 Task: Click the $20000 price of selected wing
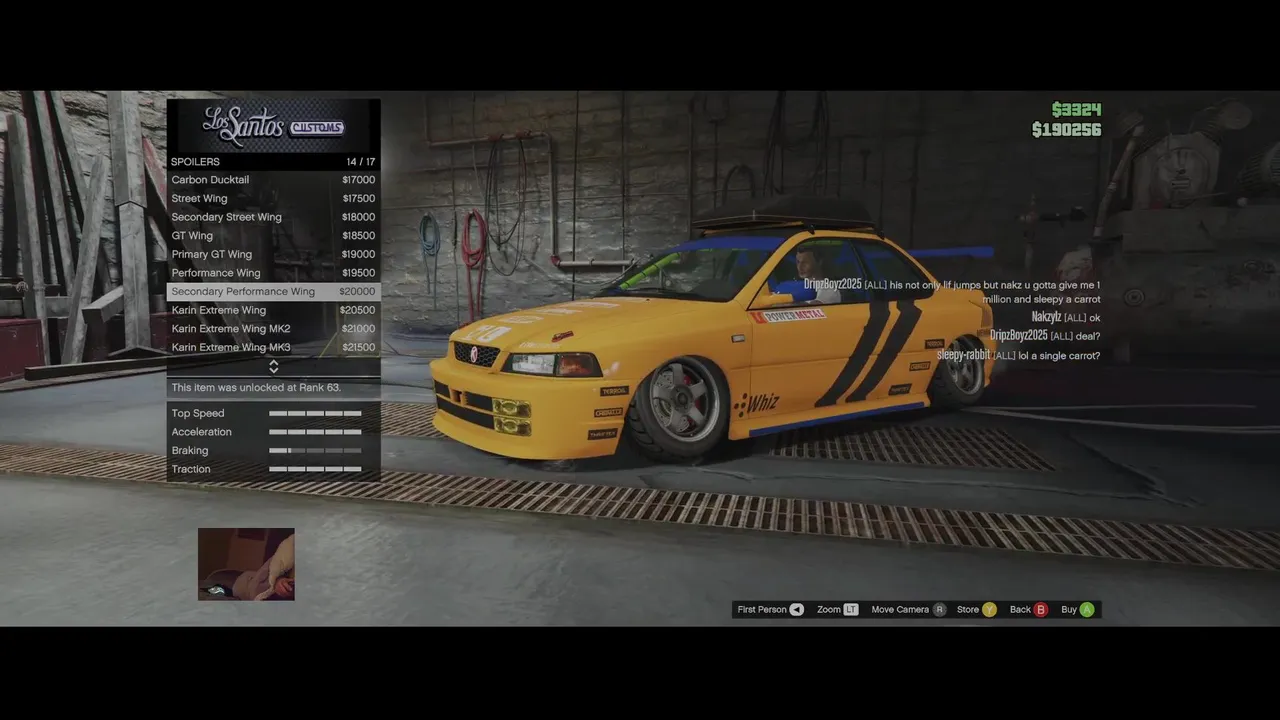357,291
